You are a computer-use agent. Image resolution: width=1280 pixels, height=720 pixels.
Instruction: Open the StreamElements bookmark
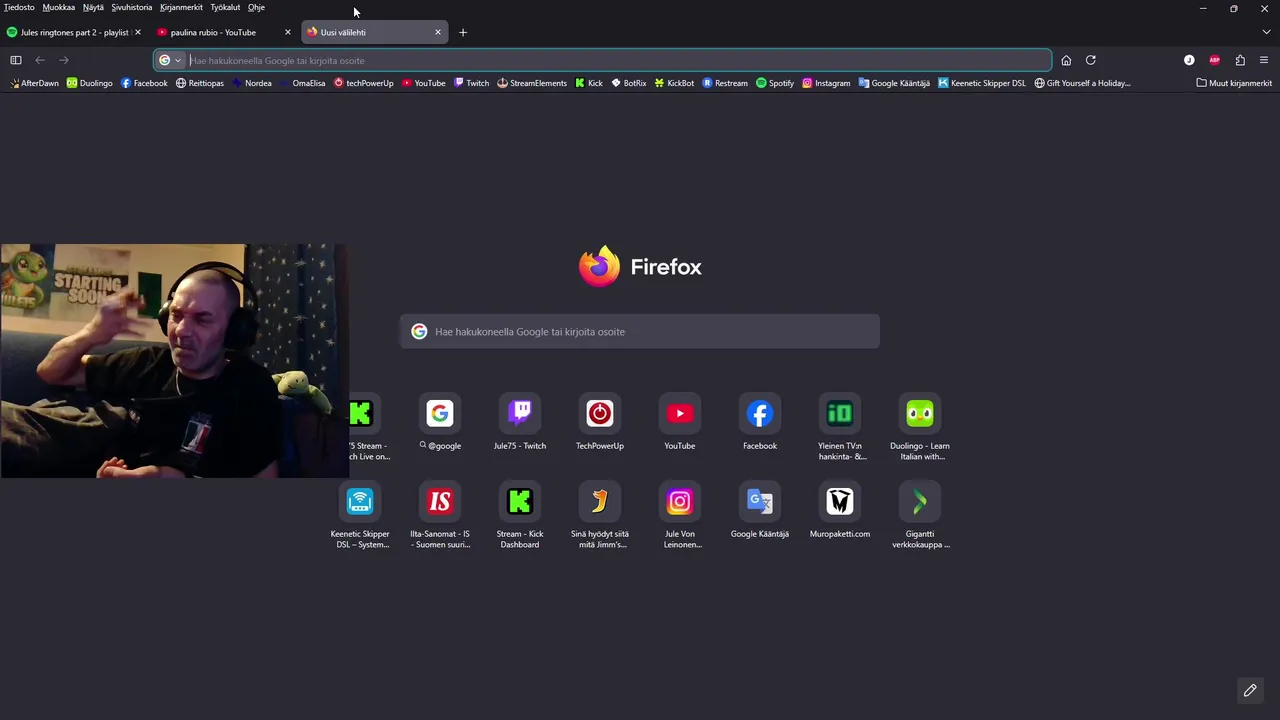(x=532, y=83)
